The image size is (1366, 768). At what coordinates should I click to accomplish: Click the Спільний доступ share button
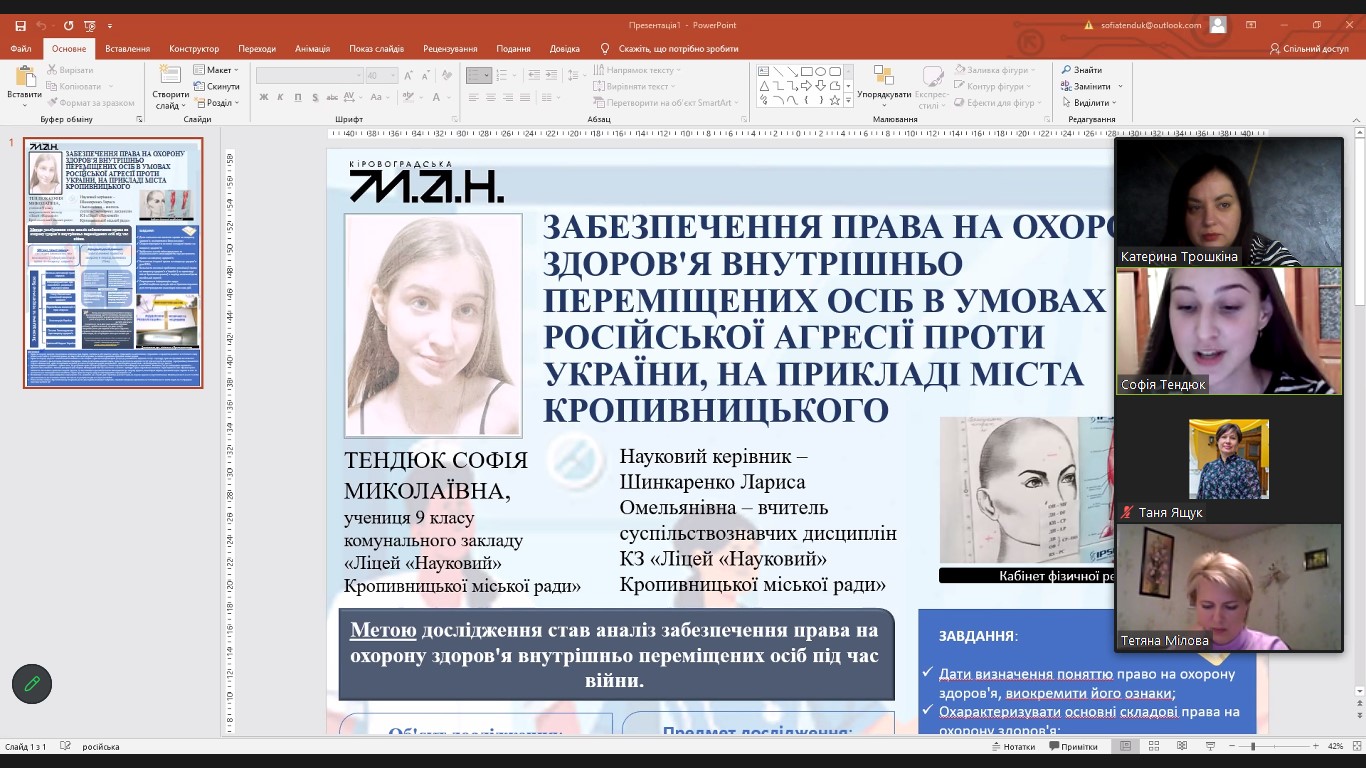1308,49
